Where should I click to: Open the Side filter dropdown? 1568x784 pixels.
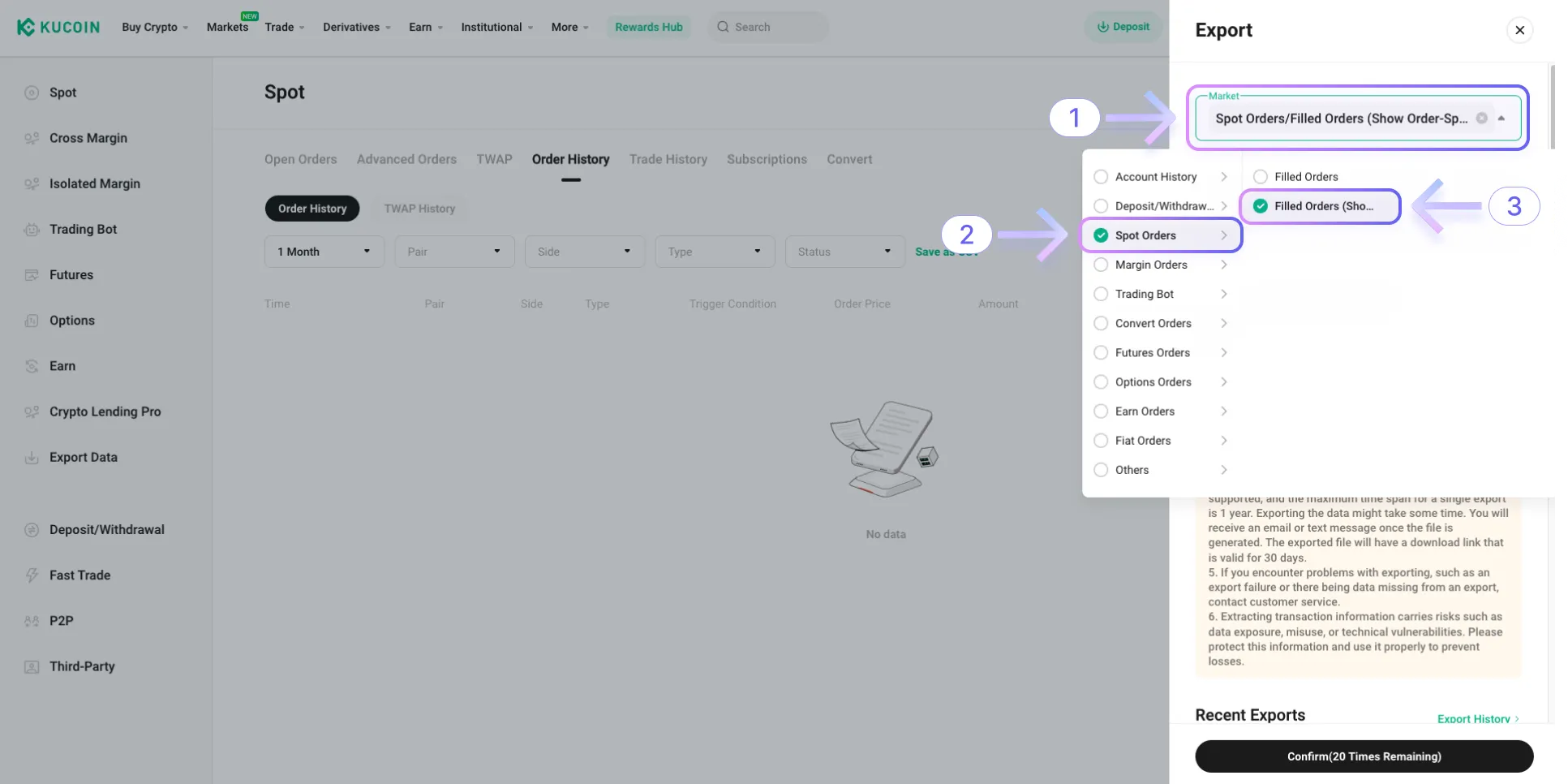point(585,252)
